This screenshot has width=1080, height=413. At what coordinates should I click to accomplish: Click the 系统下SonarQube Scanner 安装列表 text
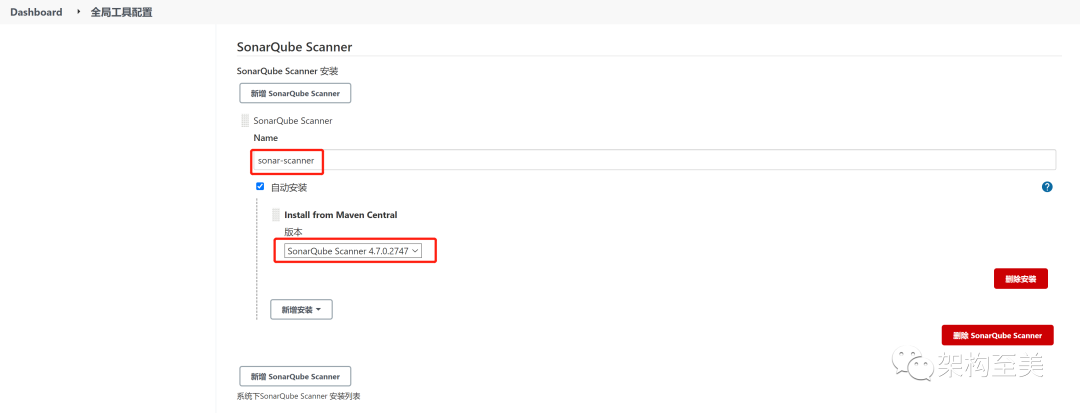(298, 396)
